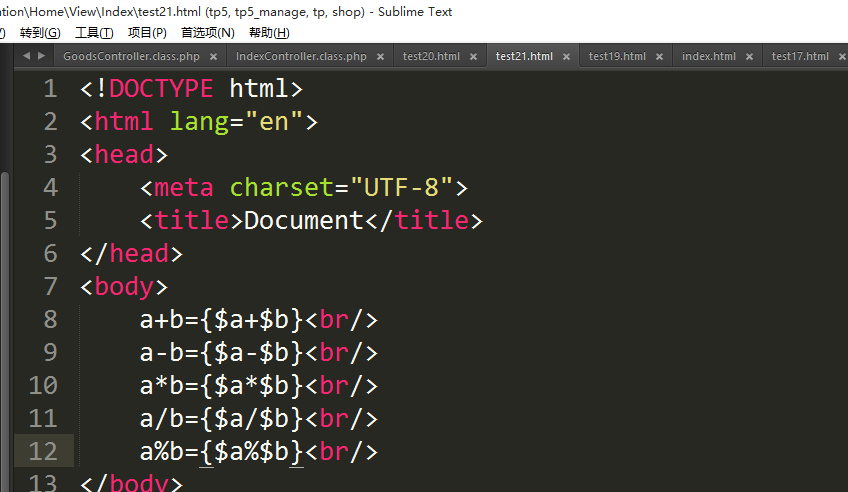
Task: Open the 帮助(H) Help menu
Action: click(x=268, y=33)
